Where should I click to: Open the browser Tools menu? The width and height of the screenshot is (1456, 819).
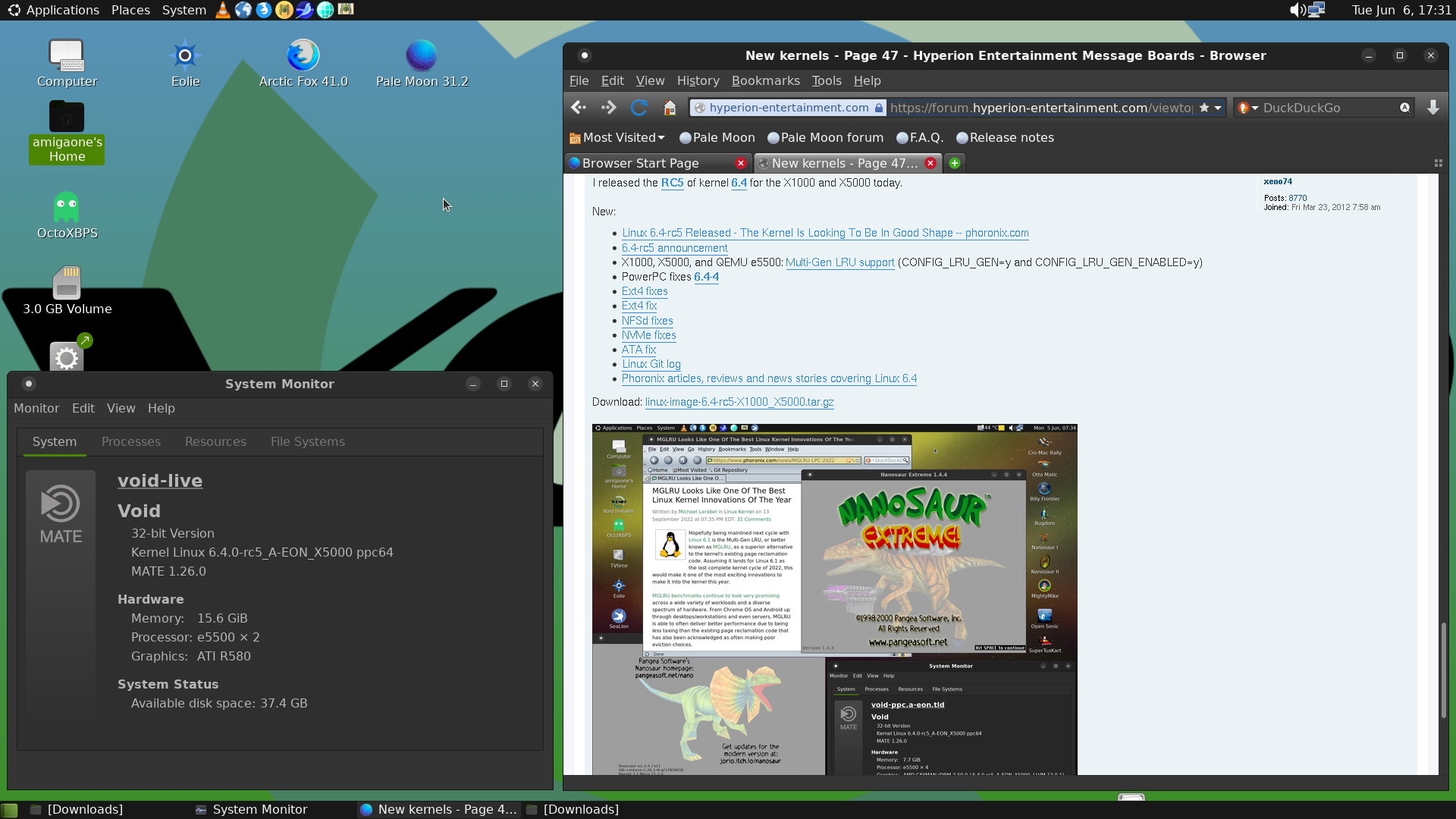click(826, 80)
